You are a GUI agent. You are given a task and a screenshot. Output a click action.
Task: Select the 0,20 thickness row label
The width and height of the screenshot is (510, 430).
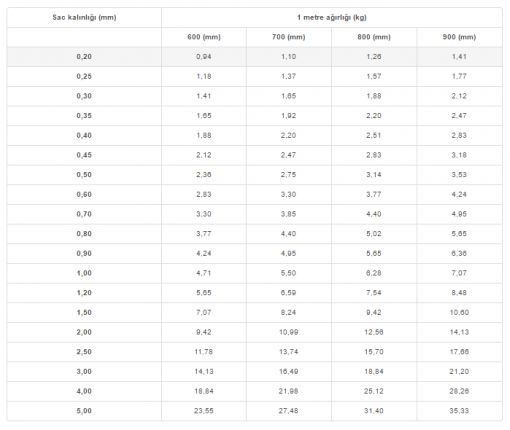point(84,57)
